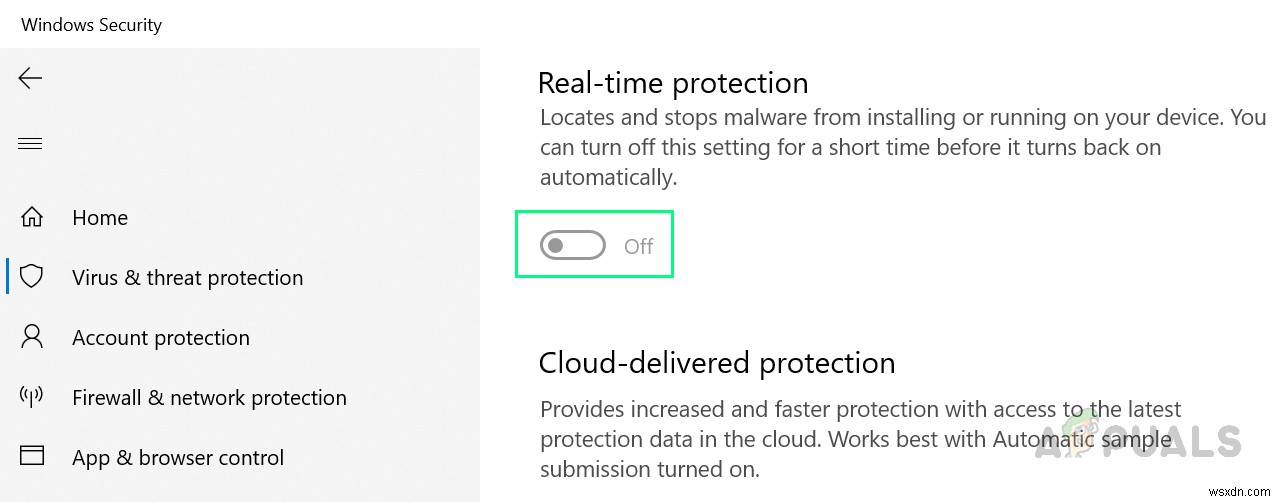Click the back arrow icon
The image size is (1282, 502).
(x=31, y=78)
